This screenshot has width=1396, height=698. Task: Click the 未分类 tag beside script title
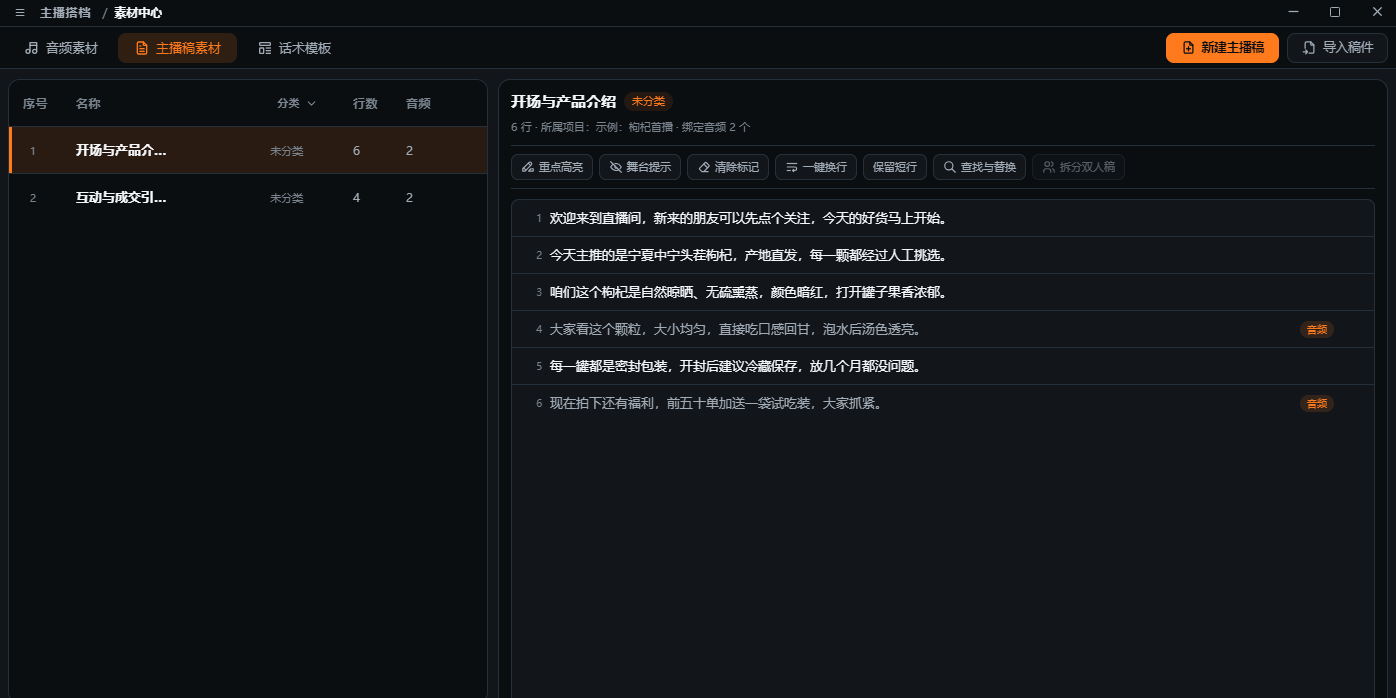(x=649, y=101)
